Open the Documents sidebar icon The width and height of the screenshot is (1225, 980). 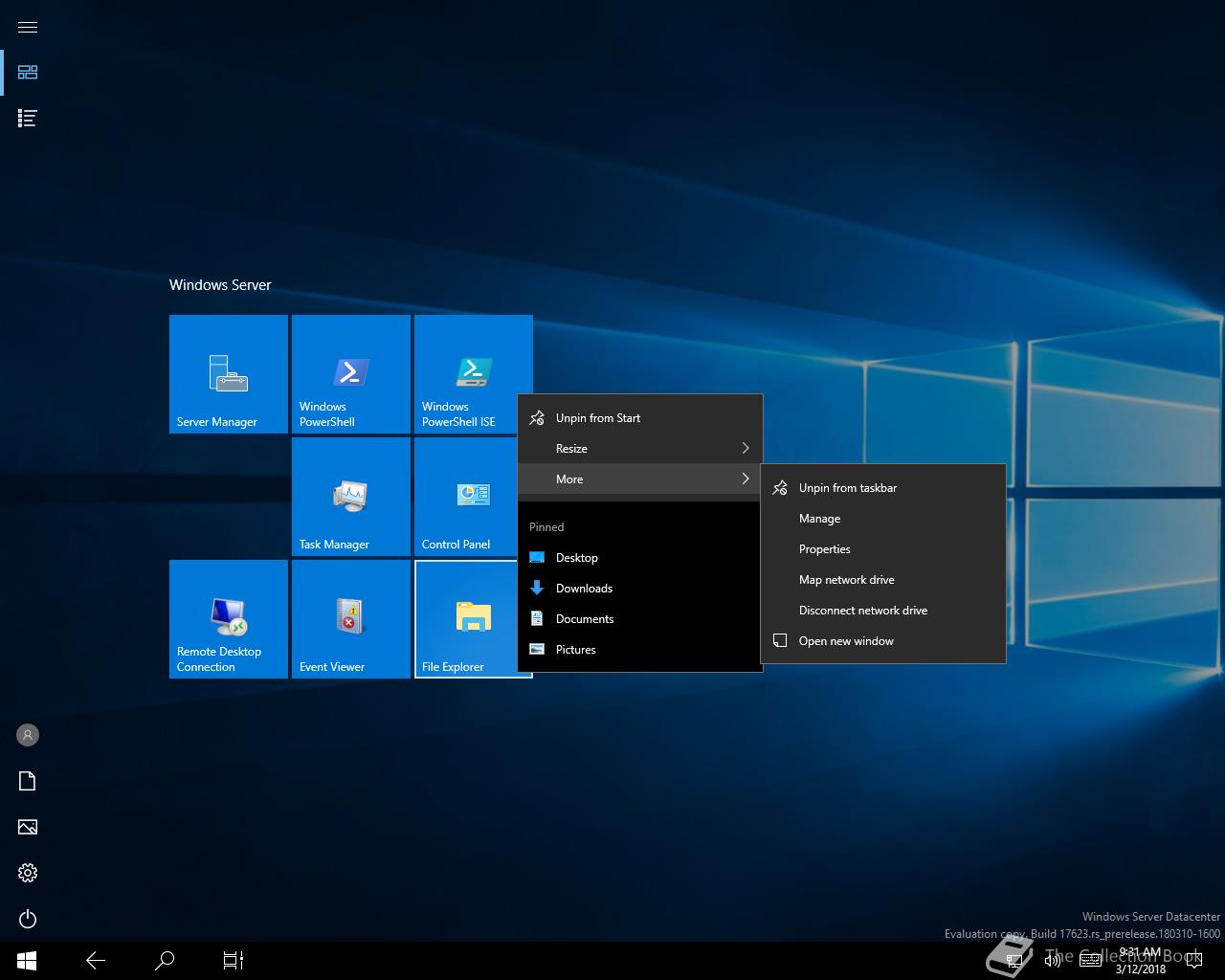point(28,781)
